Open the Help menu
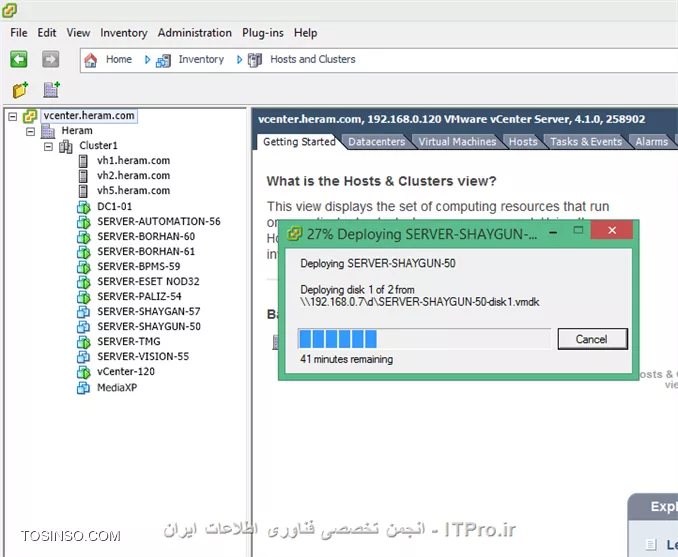This screenshot has height=557, width=678. coord(306,33)
